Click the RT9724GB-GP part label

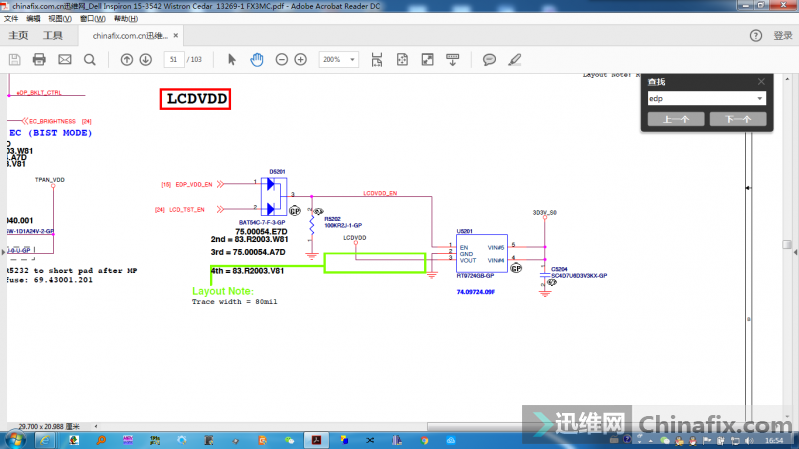point(475,276)
